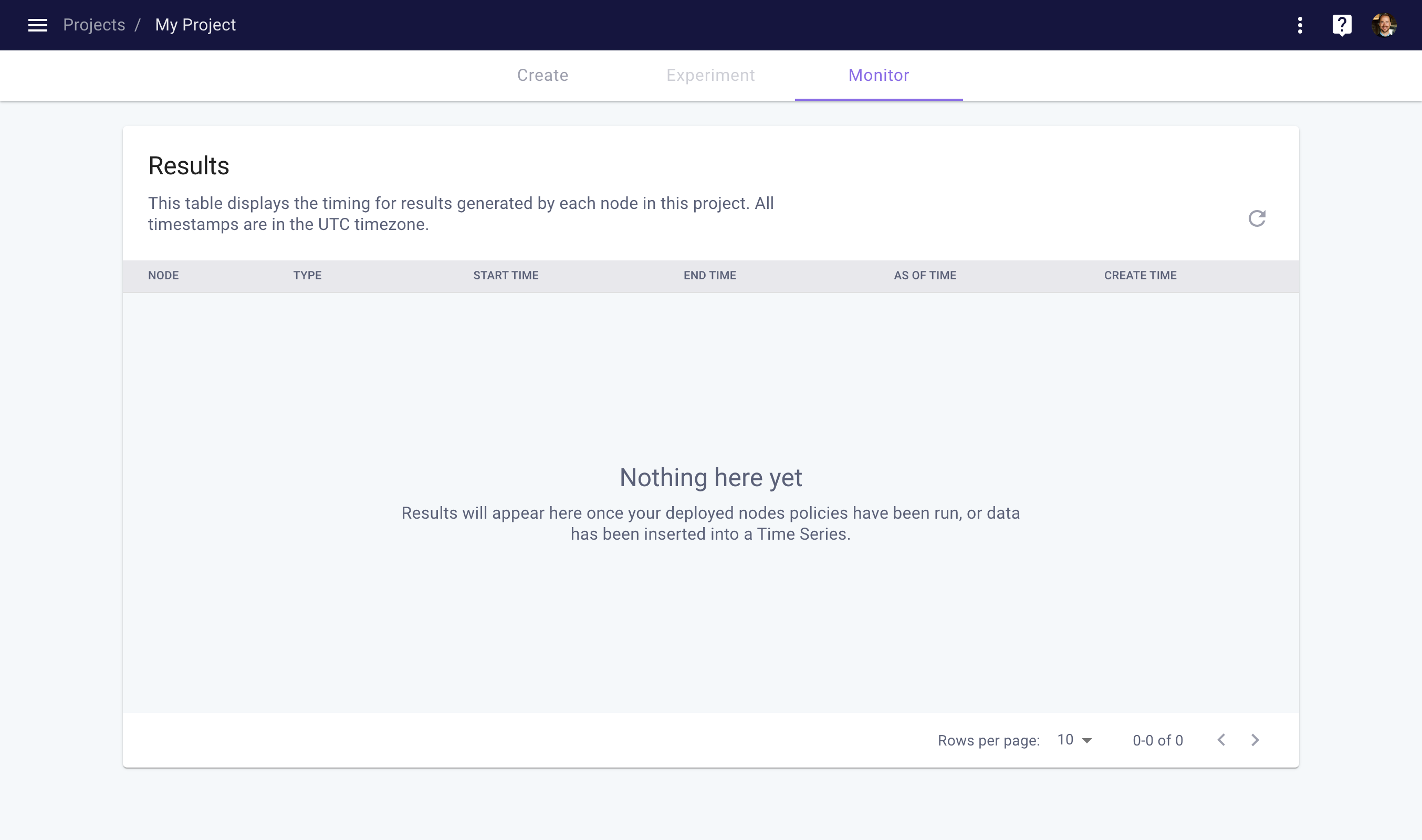Click the AS OF TIME column header

point(924,276)
